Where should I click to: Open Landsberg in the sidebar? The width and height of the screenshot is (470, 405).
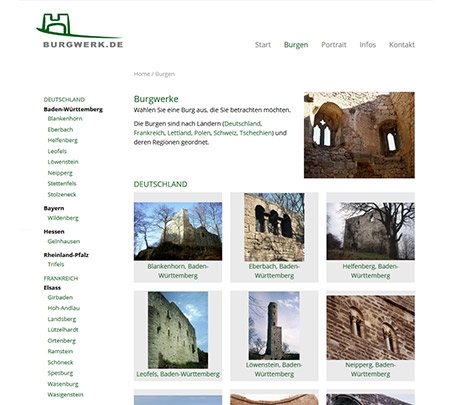tap(62, 319)
